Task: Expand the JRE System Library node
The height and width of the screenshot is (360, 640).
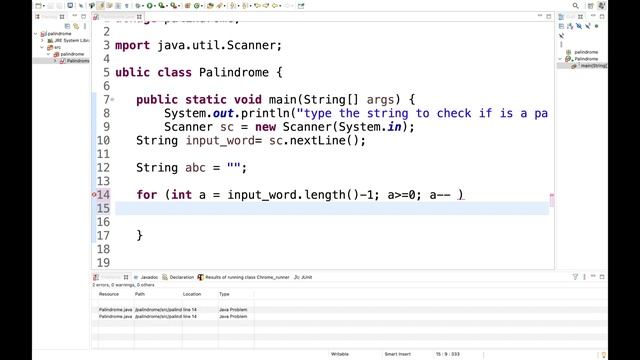Action: (x=42, y=40)
